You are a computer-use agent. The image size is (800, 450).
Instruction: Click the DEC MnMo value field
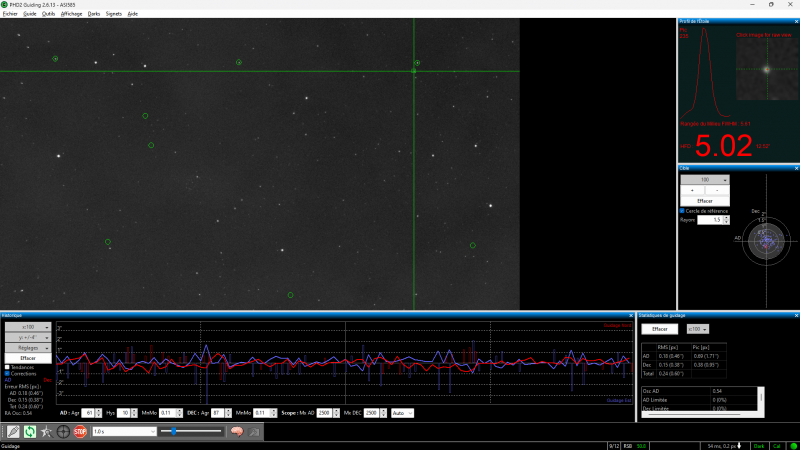pyautogui.click(x=261, y=413)
